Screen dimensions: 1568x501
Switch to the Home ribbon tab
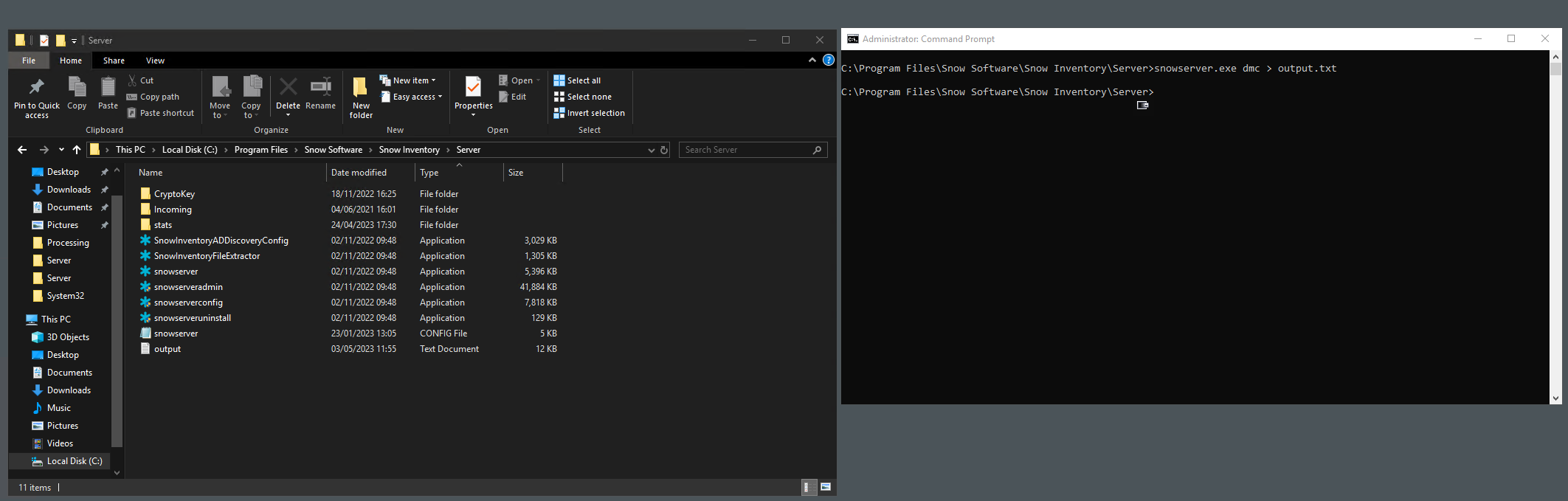(71, 61)
